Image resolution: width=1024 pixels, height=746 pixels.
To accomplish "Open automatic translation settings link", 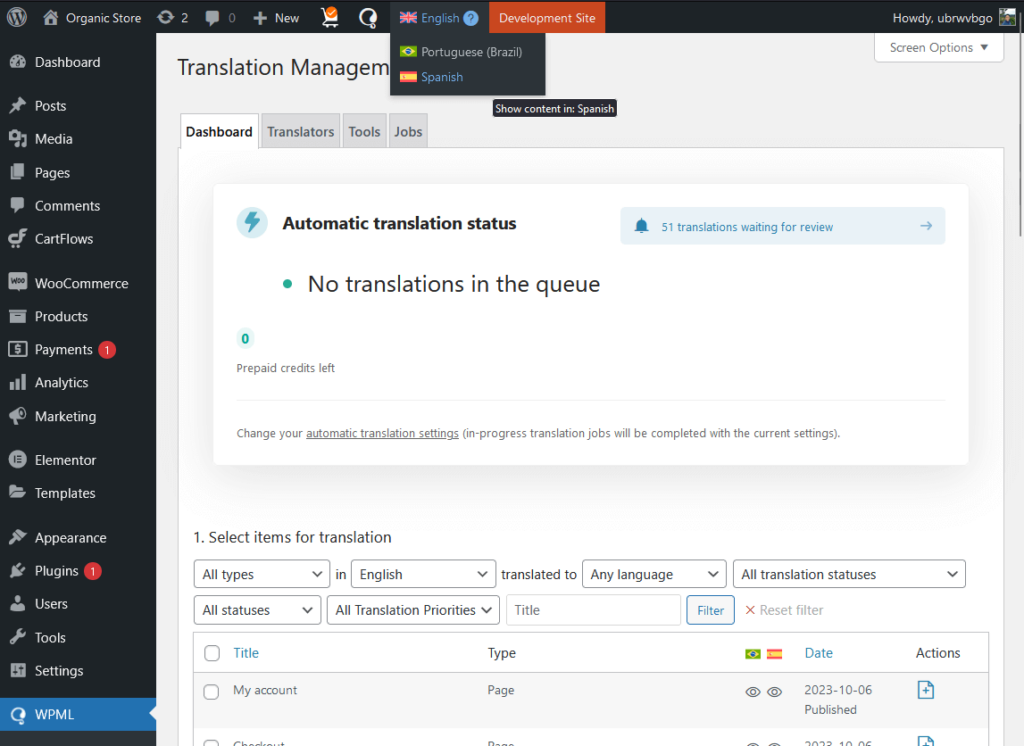I will pyautogui.click(x=382, y=433).
